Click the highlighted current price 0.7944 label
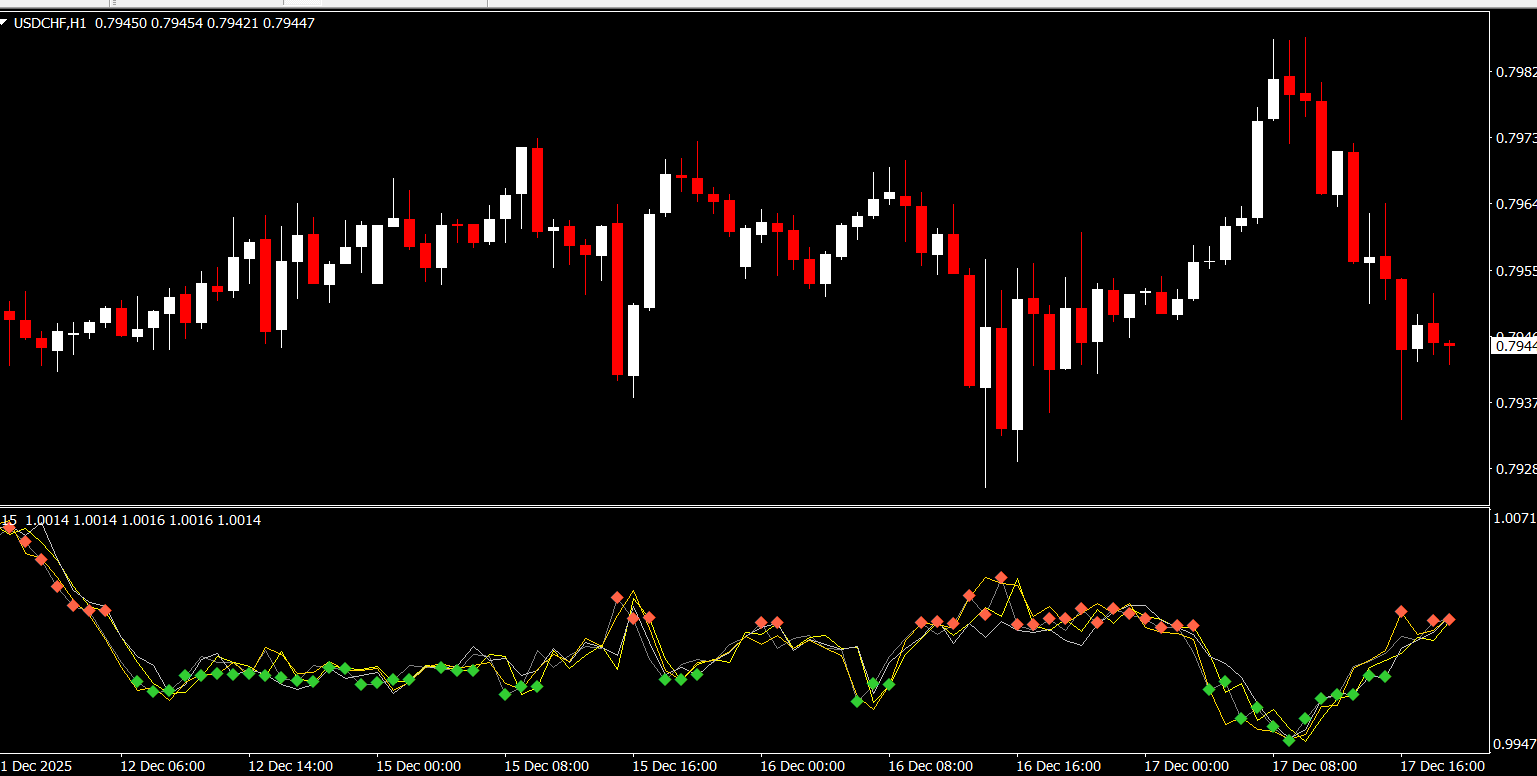 [x=1513, y=346]
